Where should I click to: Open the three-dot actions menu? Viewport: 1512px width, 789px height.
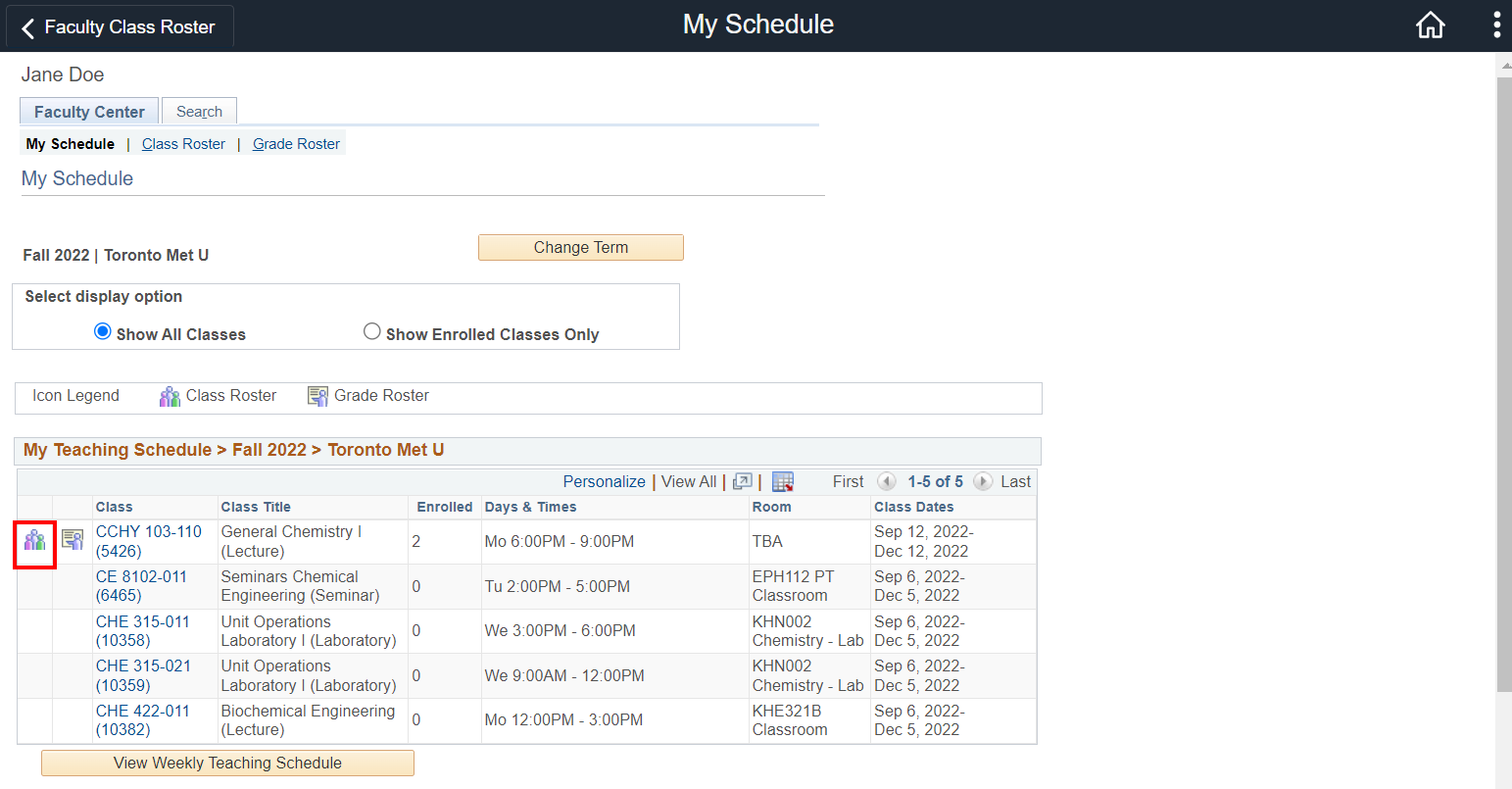(1496, 25)
